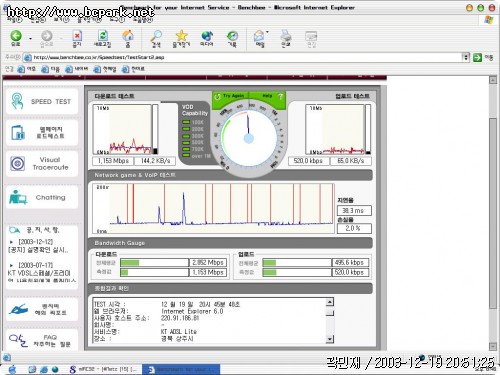Open the Favorites menu

[89, 20]
